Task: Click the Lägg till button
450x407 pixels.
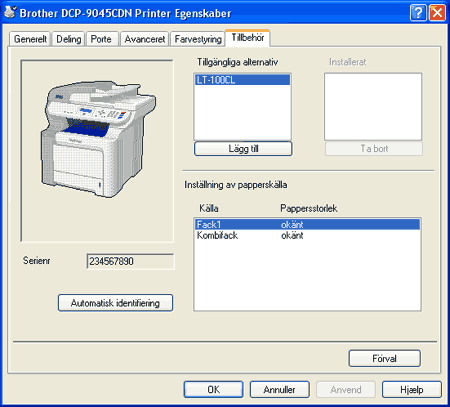Action: 243,149
